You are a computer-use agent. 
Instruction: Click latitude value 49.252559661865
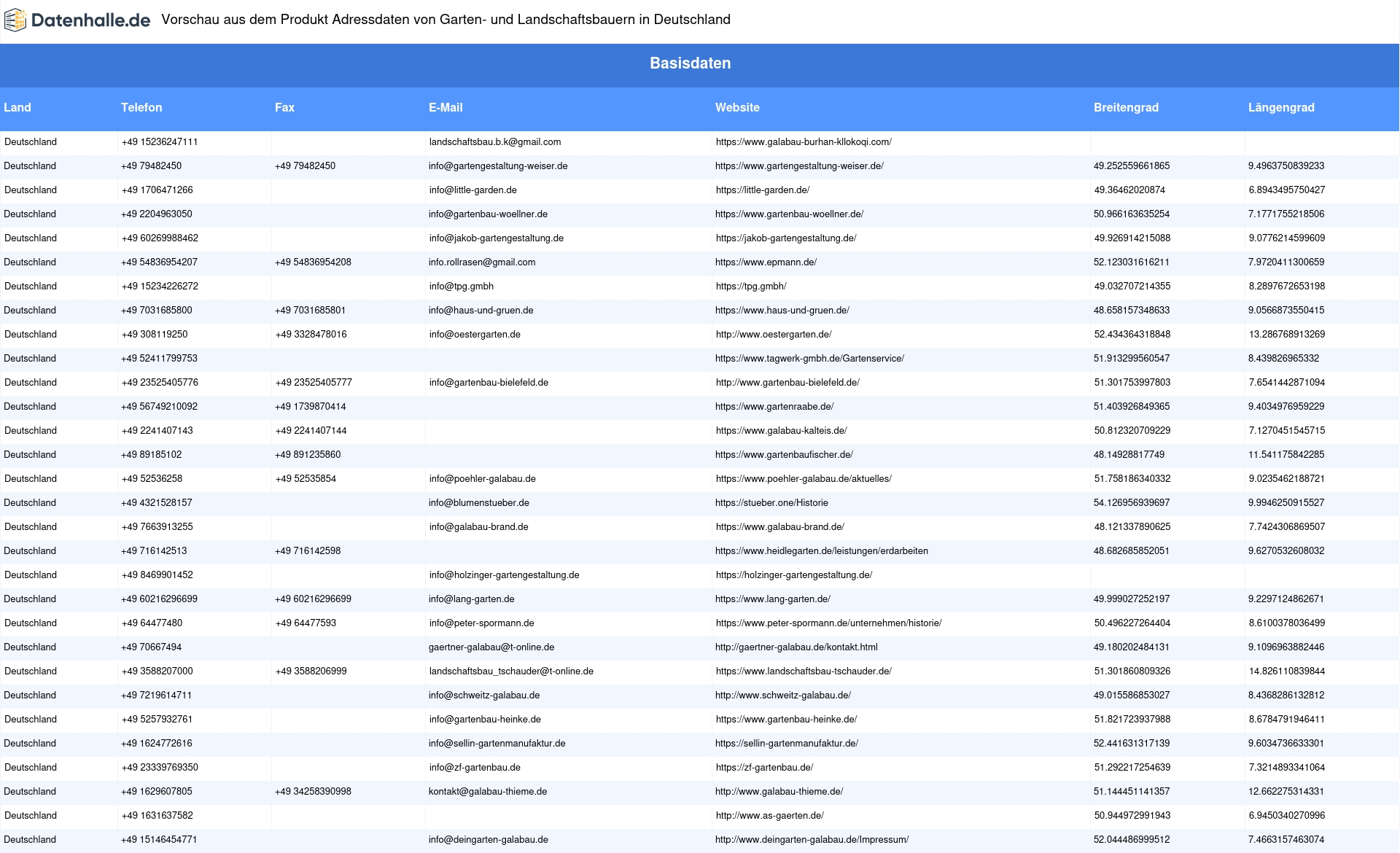(x=1132, y=166)
